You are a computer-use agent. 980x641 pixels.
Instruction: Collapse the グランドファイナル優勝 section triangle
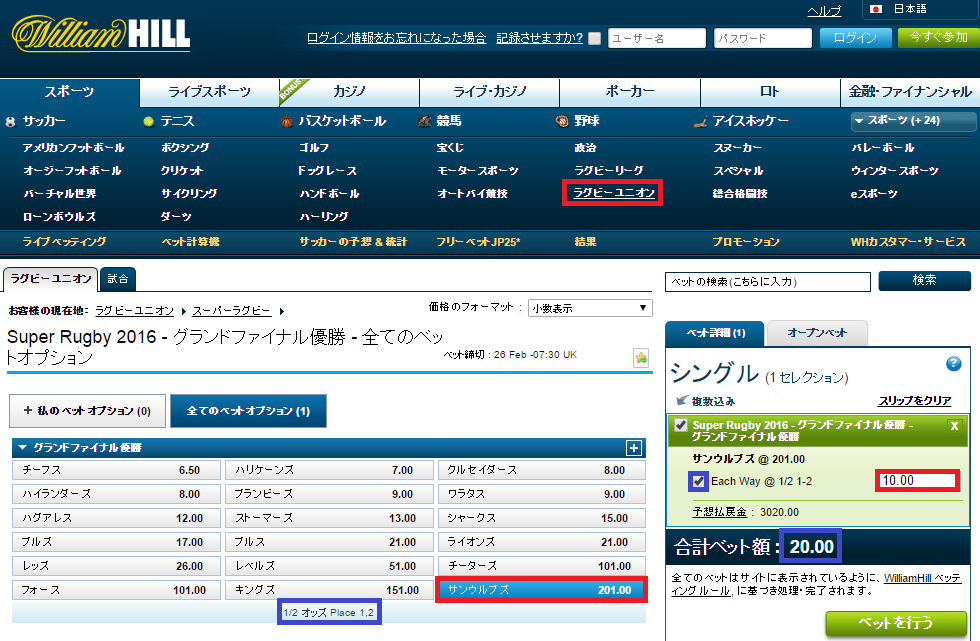[22, 448]
